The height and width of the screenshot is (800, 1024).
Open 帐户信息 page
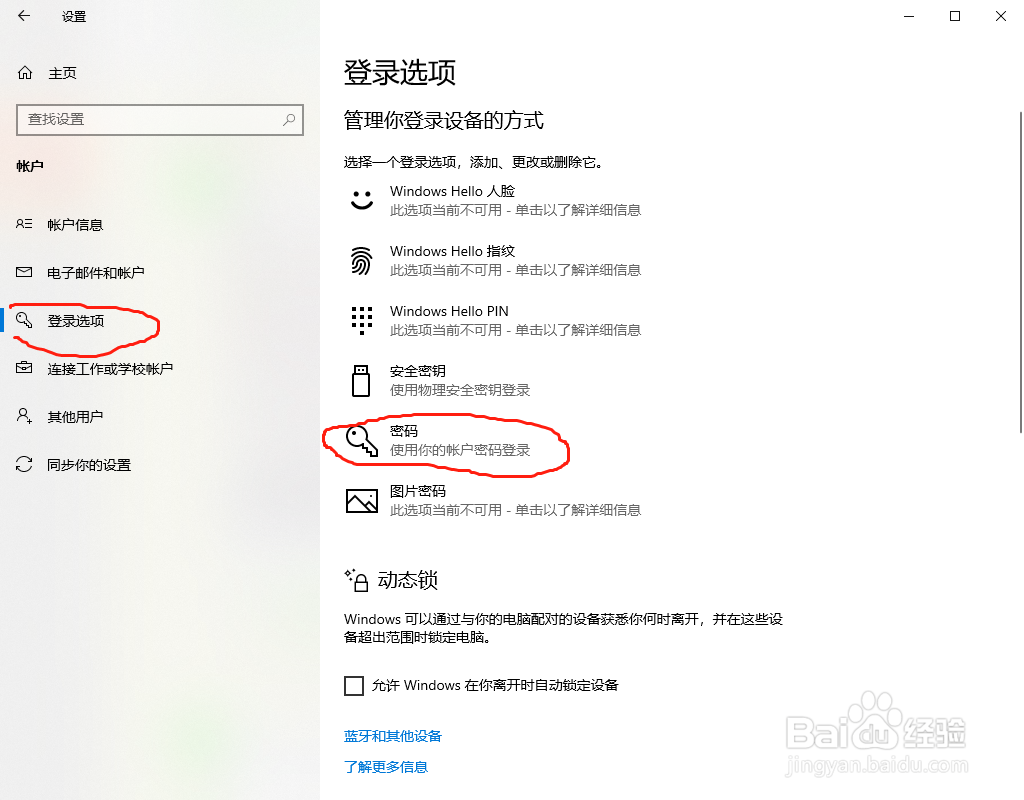tap(75, 225)
